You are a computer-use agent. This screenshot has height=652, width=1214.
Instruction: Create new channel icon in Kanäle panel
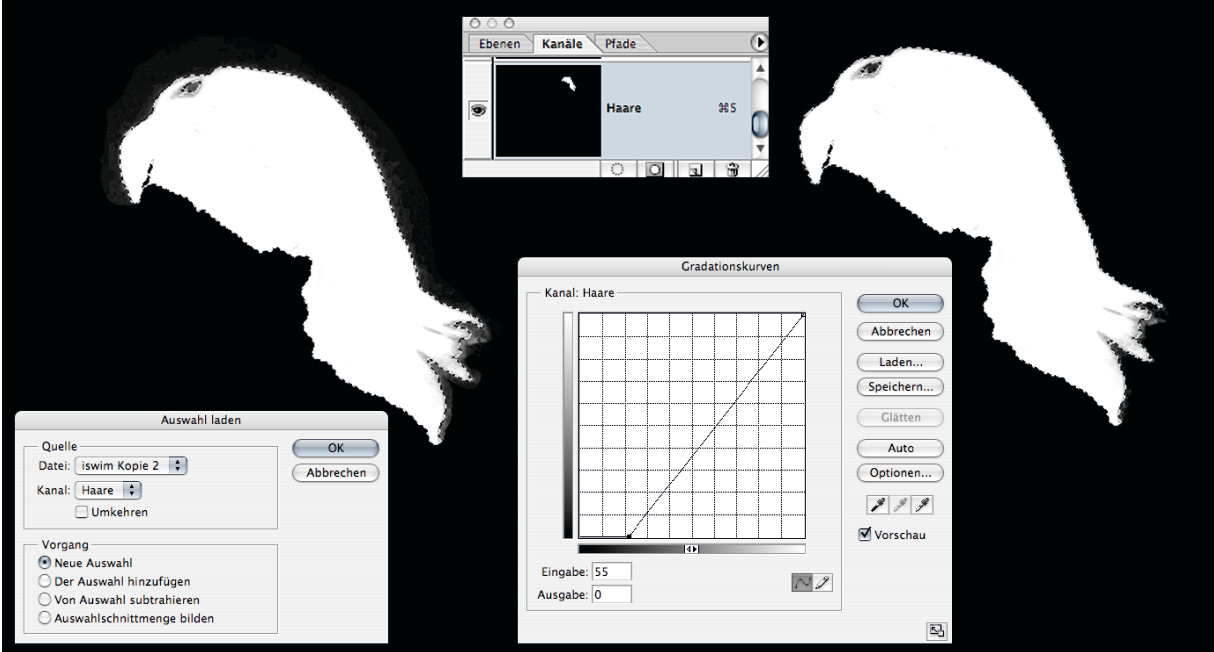coord(695,169)
